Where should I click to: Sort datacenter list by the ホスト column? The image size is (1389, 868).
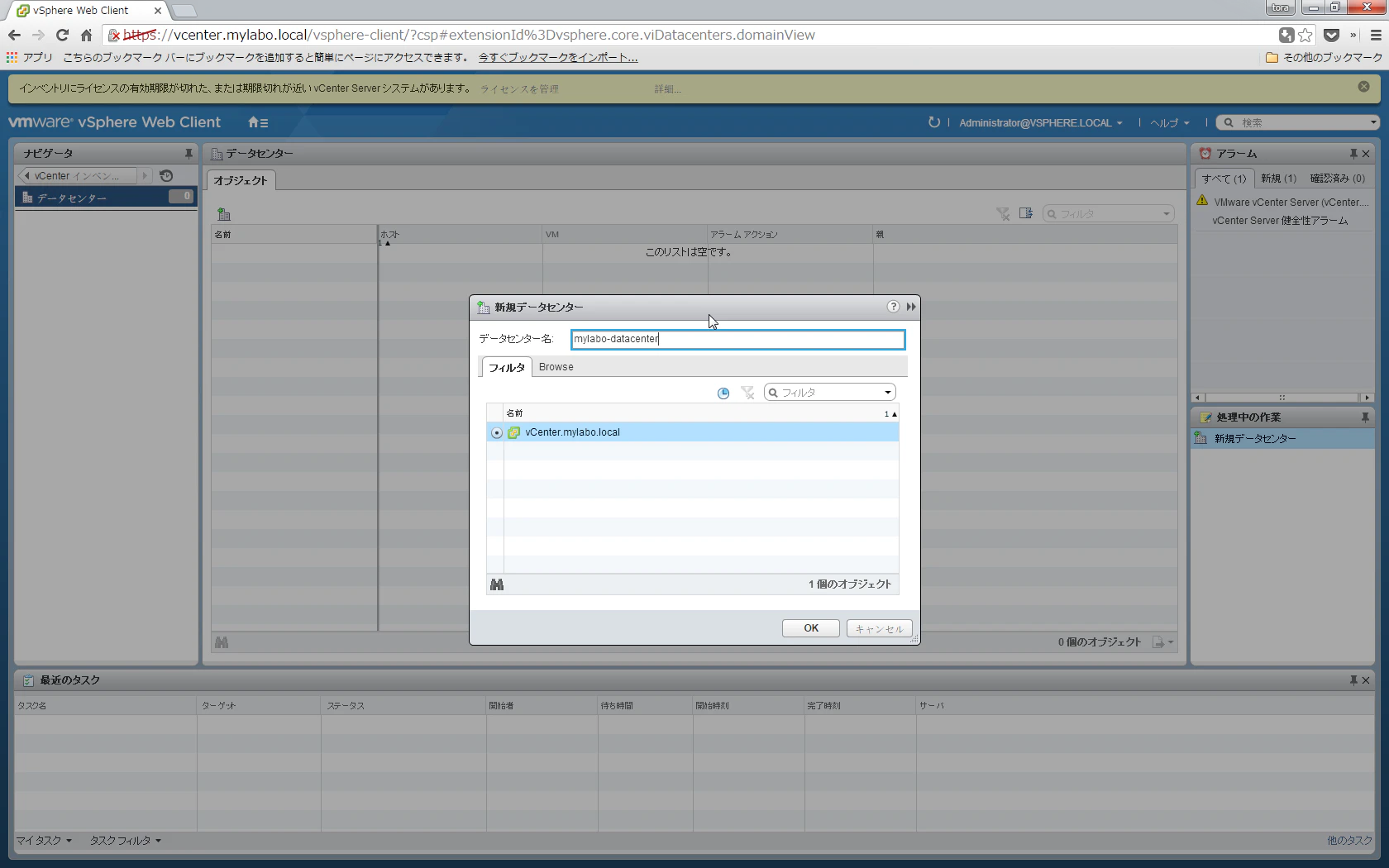pyautogui.click(x=460, y=235)
